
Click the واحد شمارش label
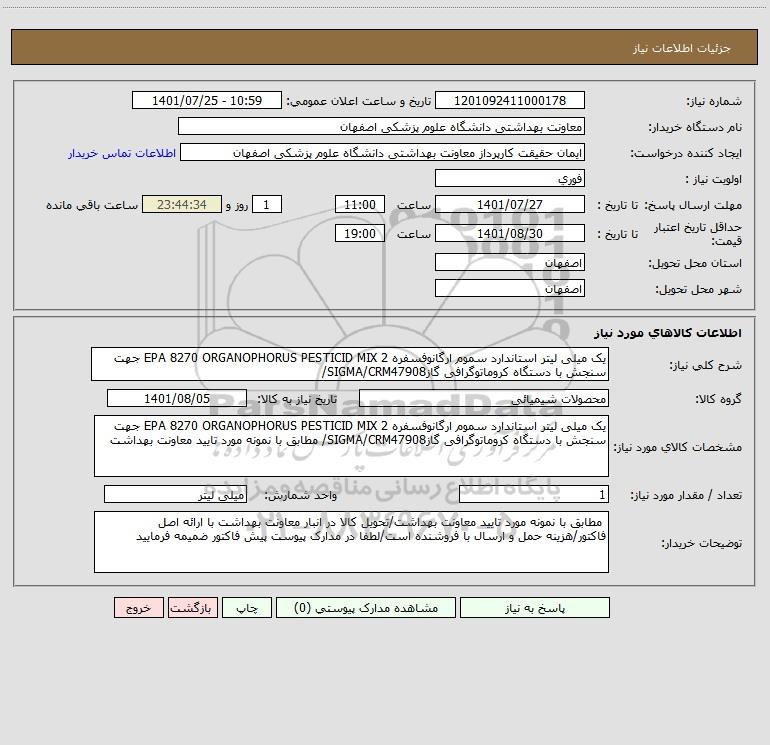[x=301, y=495]
